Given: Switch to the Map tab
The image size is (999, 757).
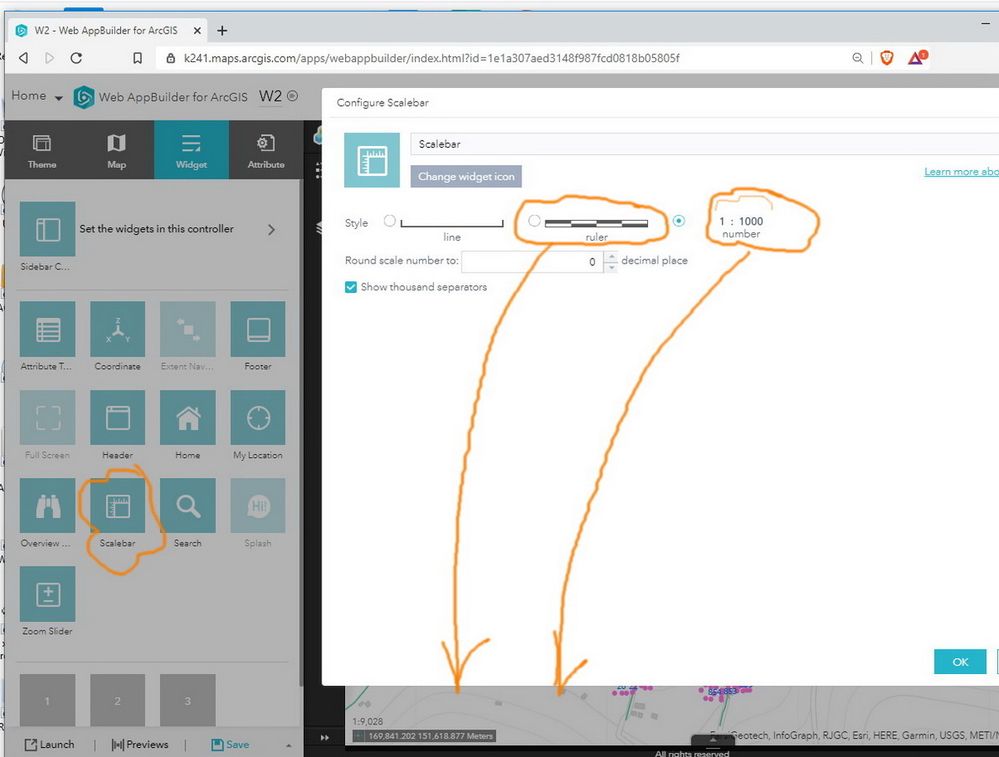Looking at the screenshot, I should pos(117,150).
